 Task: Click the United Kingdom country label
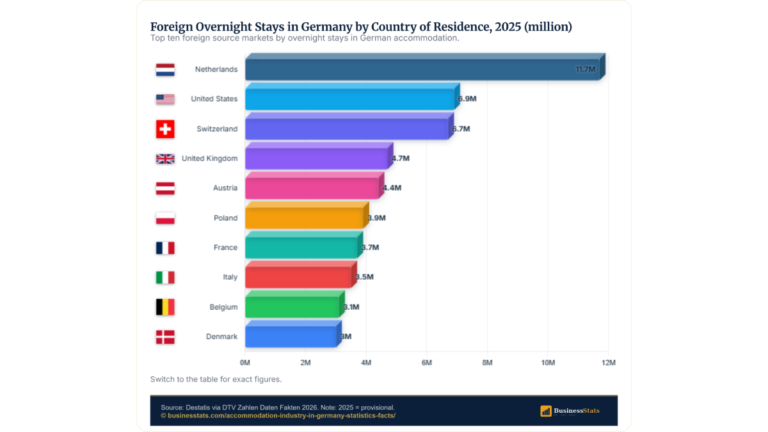point(210,158)
